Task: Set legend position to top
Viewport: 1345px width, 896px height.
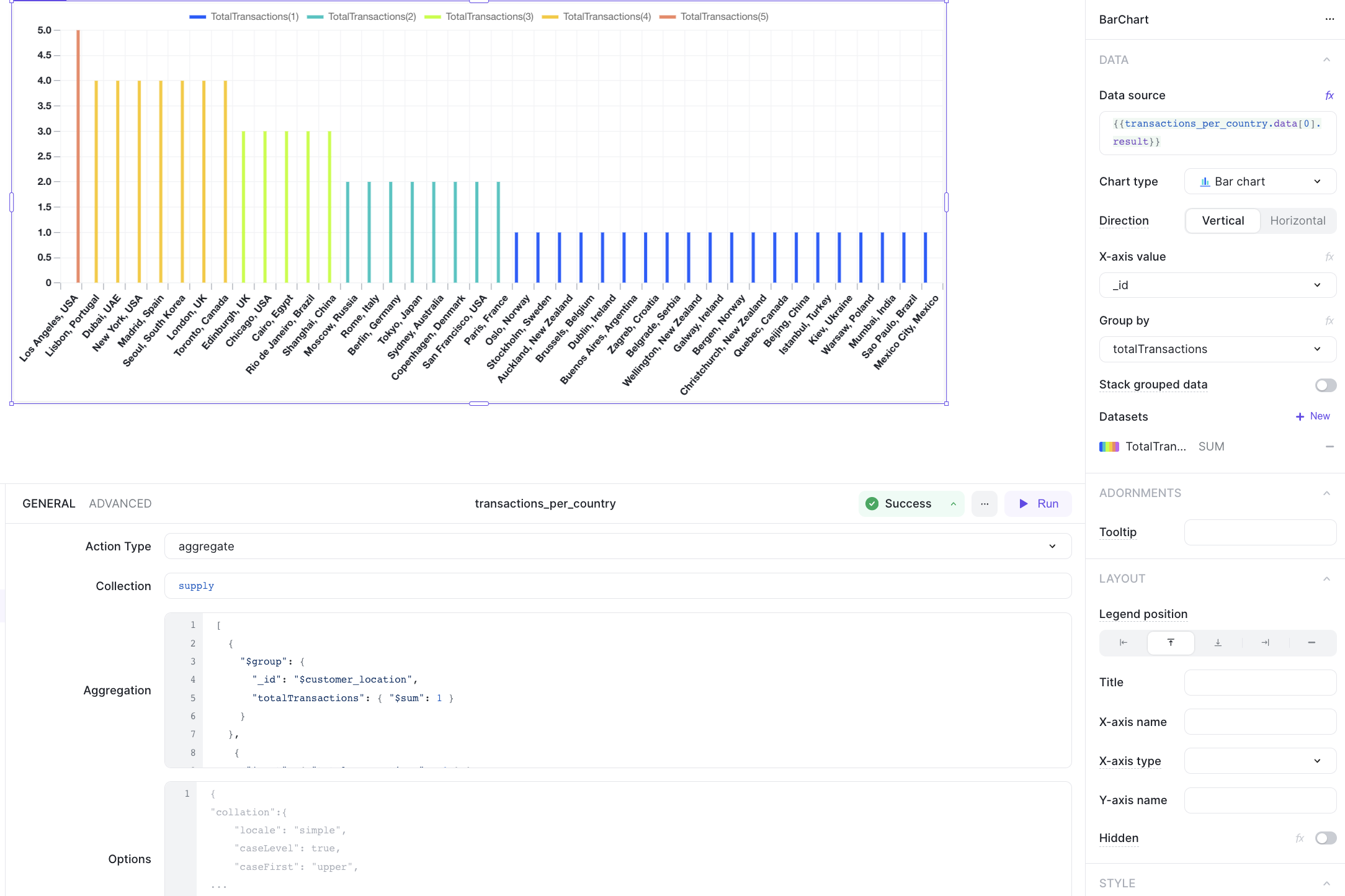Action: click(x=1171, y=643)
